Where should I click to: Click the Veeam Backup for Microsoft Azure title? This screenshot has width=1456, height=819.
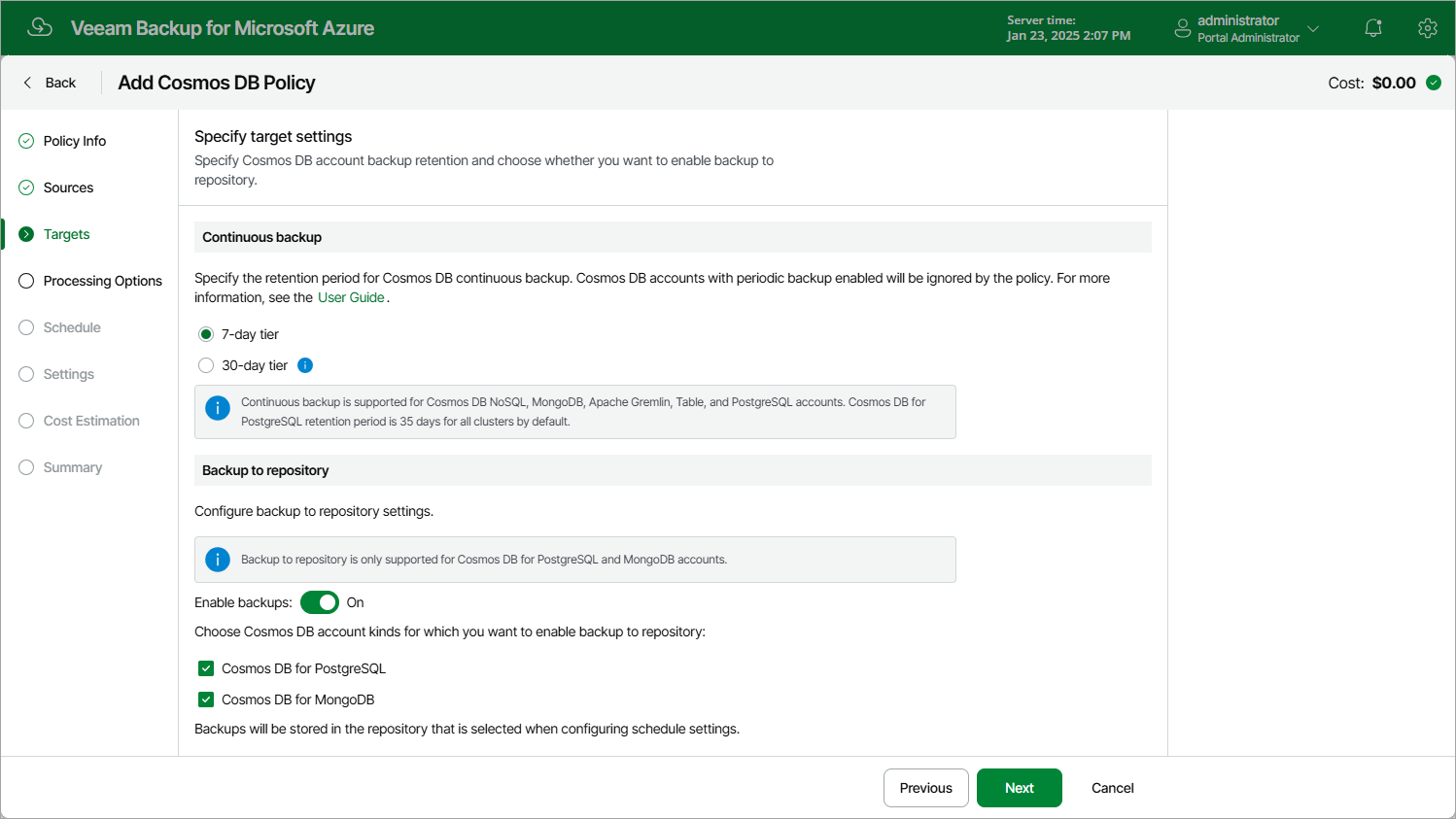pyautogui.click(x=223, y=28)
